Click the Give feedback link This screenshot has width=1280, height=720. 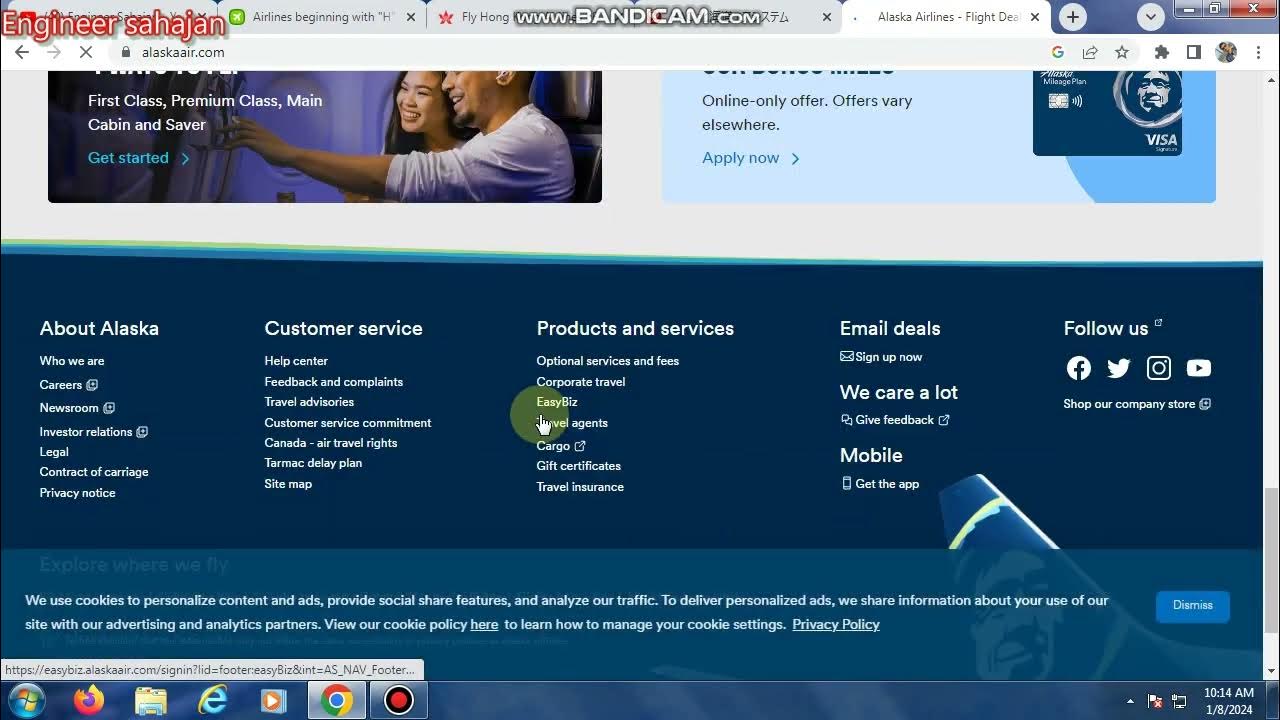(x=895, y=420)
